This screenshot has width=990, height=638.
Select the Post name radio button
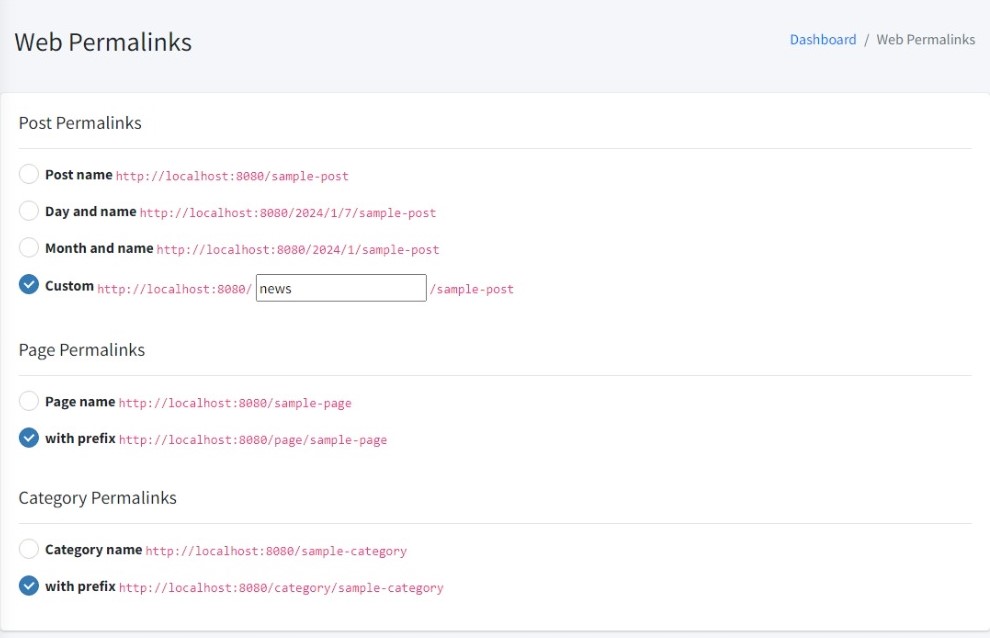(29, 175)
